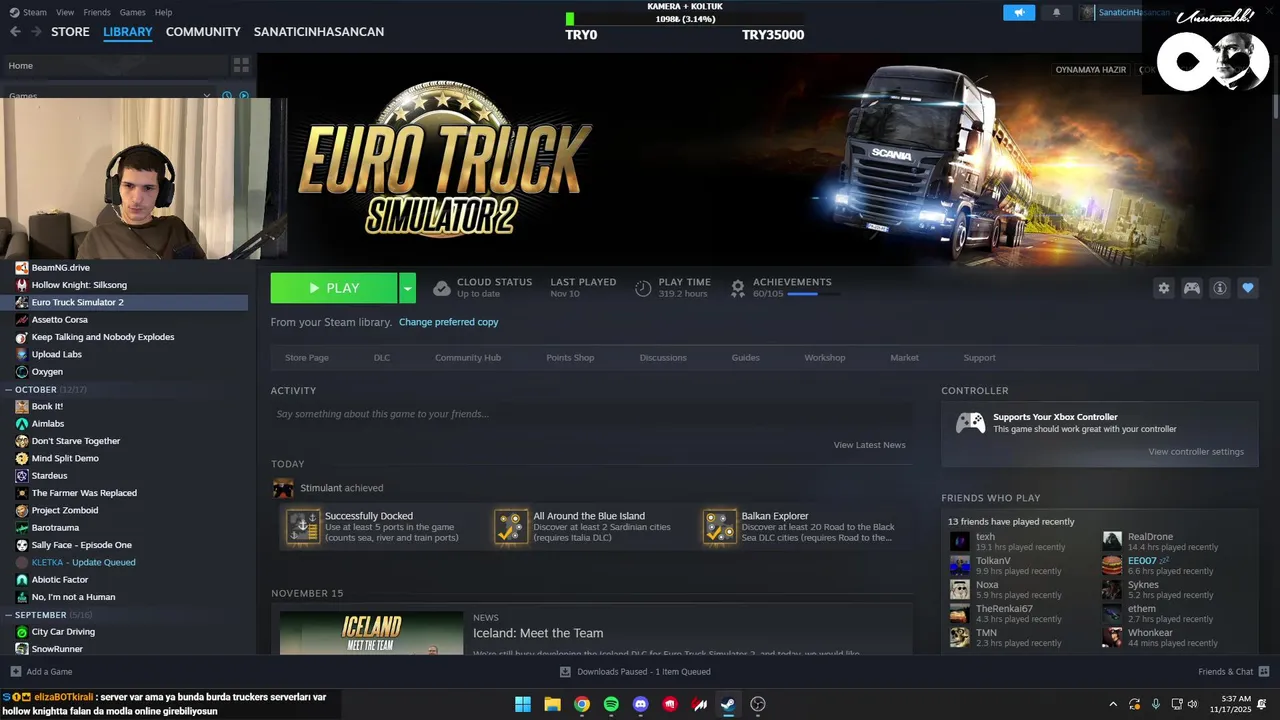Expand the Games filter dropdown
Image resolution: width=1280 pixels, height=720 pixels.
click(x=206, y=96)
